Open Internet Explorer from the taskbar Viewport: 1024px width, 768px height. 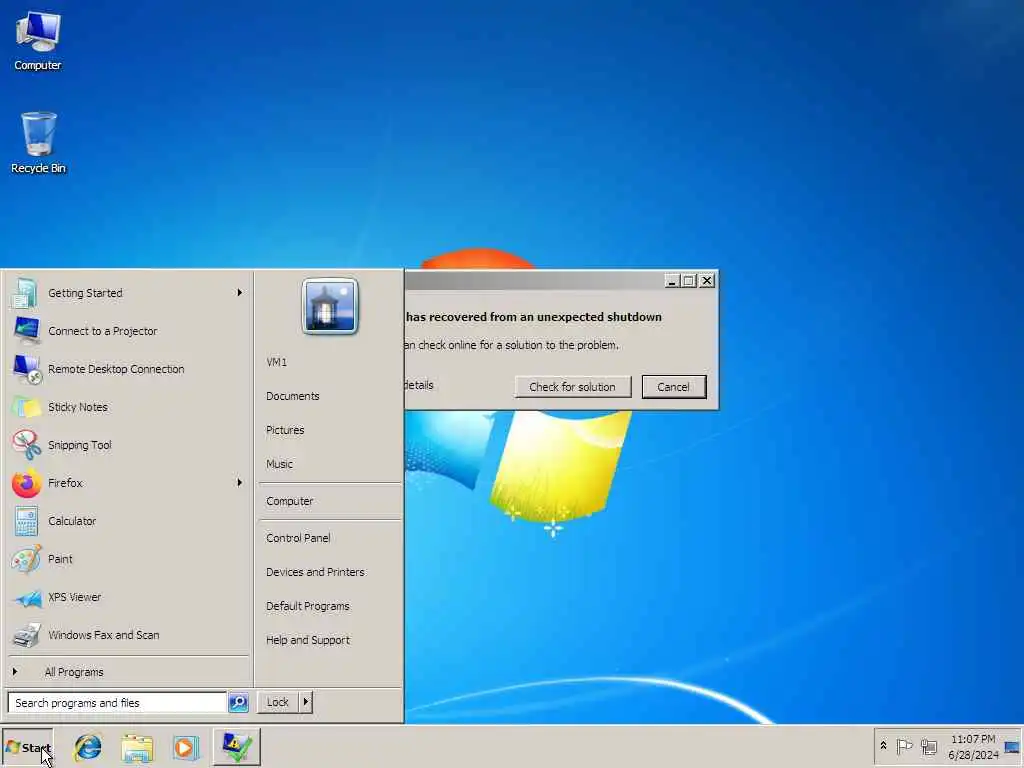pos(88,747)
